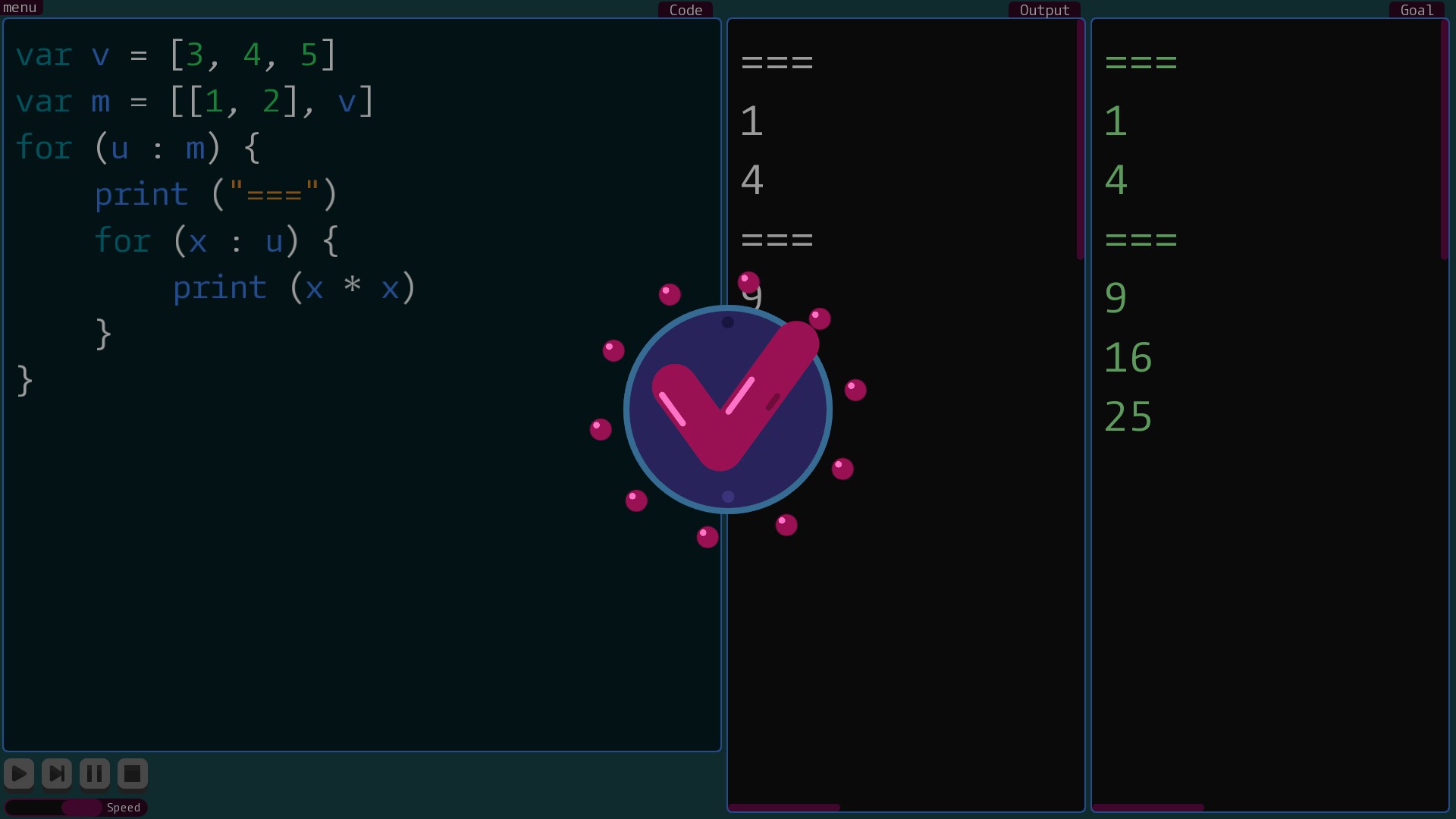This screenshot has width=1456, height=819.
Task: Click the Output panel vertical scrollbar
Action: coord(1081,140)
